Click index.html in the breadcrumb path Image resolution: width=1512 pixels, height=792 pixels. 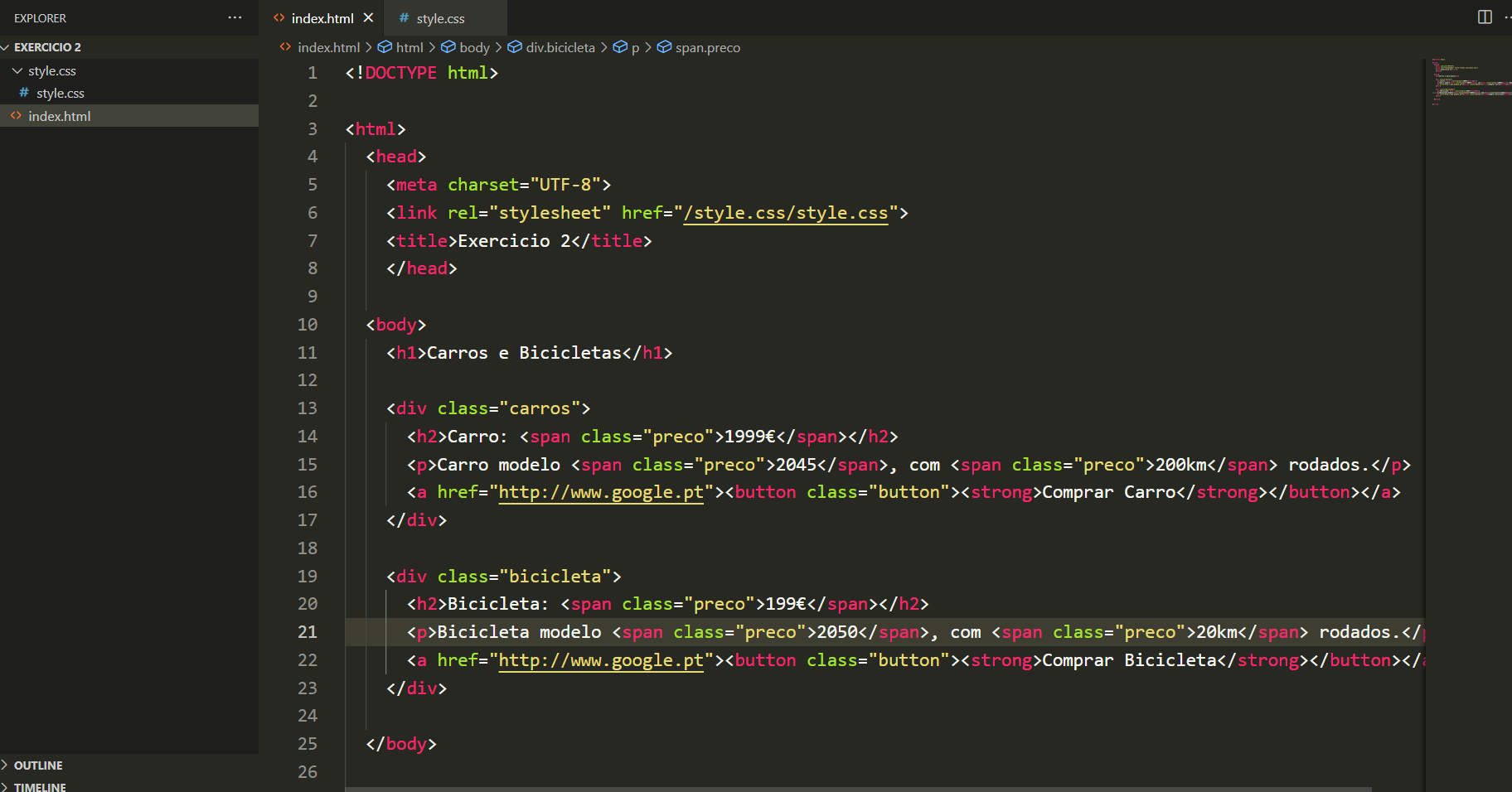(x=328, y=48)
